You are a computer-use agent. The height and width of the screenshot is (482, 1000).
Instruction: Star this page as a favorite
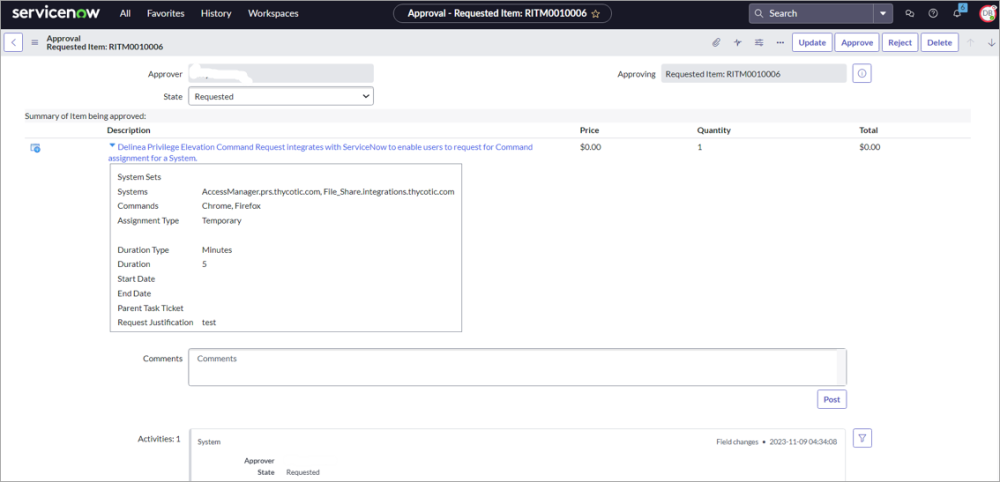pyautogui.click(x=596, y=14)
